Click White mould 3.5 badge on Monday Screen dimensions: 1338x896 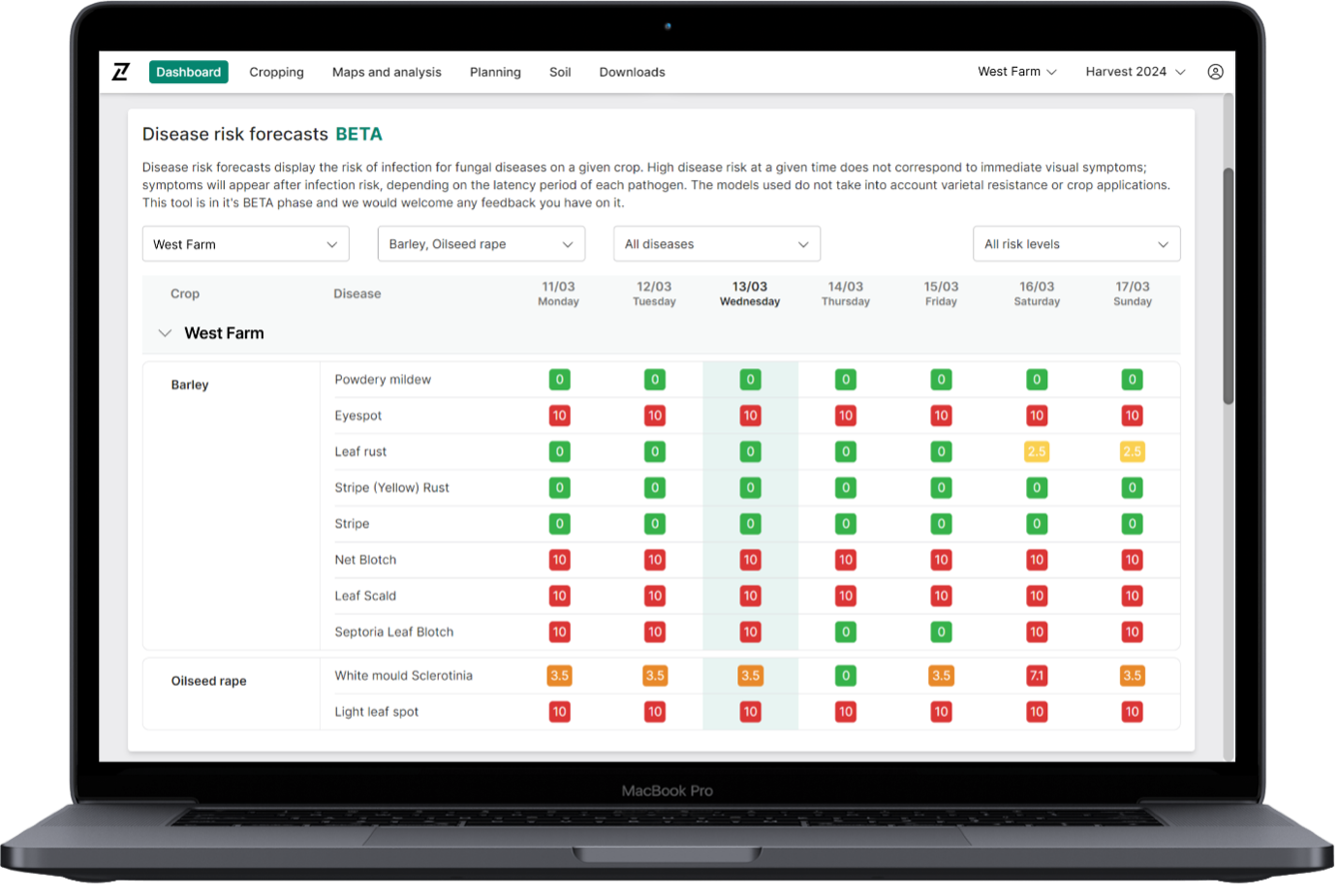tap(559, 675)
